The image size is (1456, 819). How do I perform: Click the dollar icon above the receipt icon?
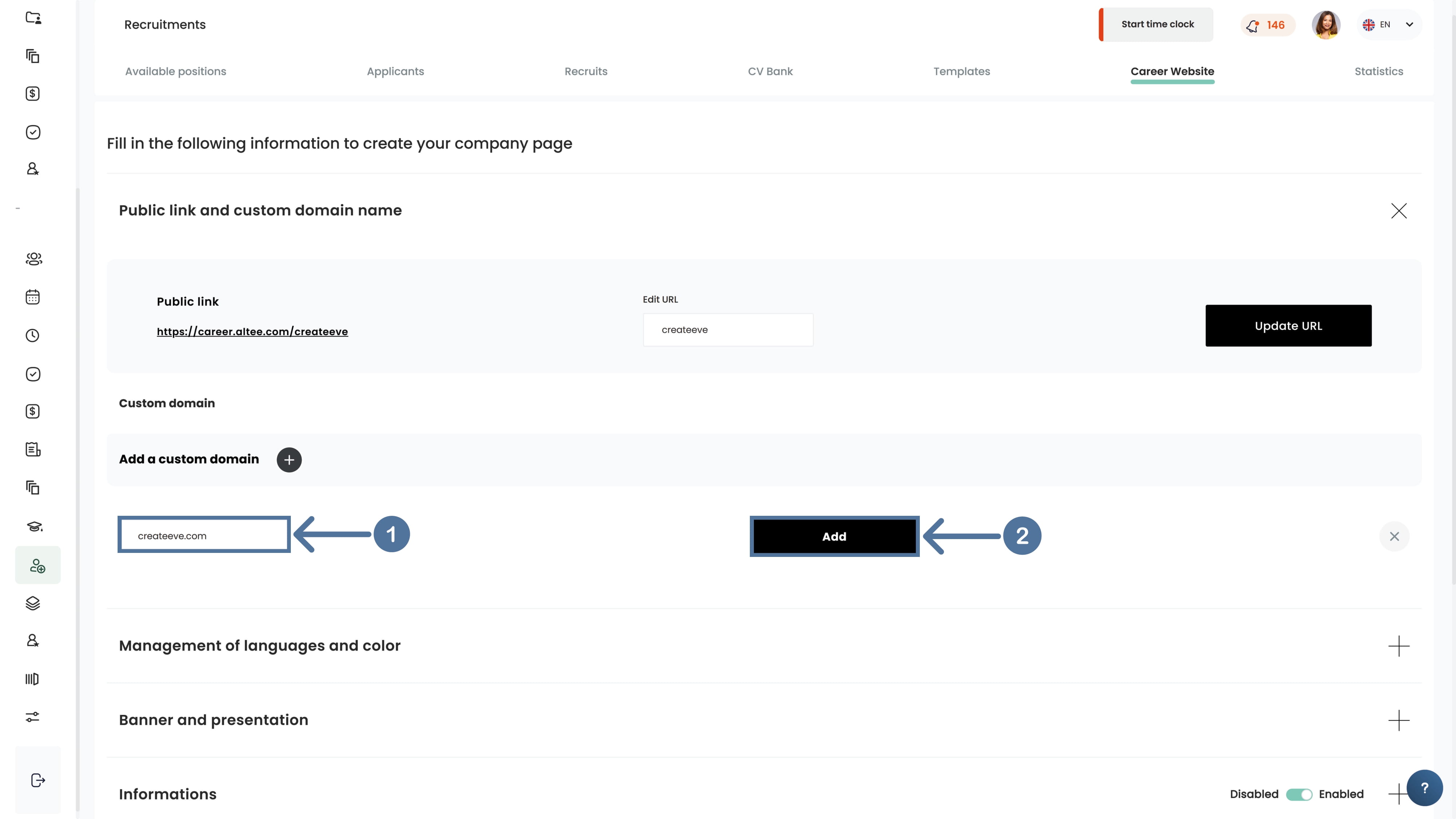coord(33,411)
